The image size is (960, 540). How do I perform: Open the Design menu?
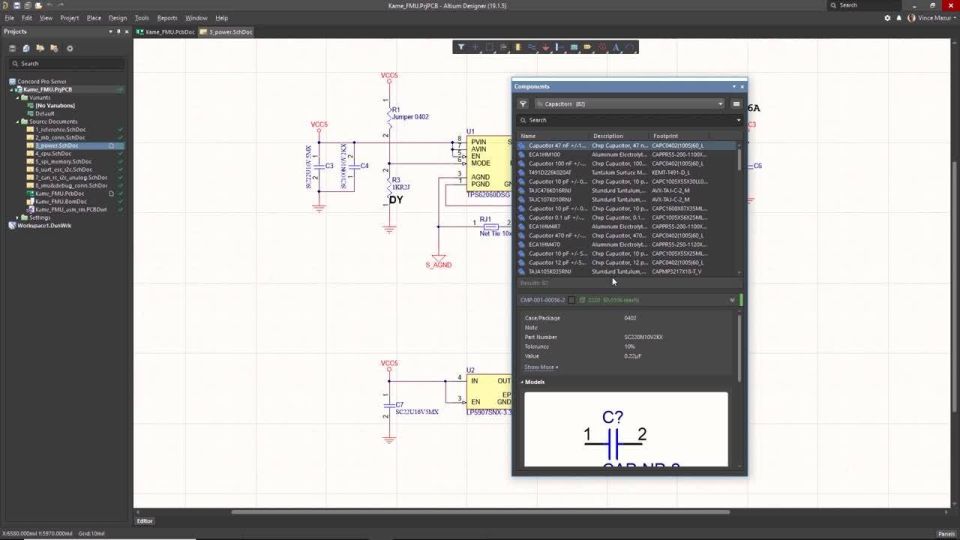coord(118,18)
